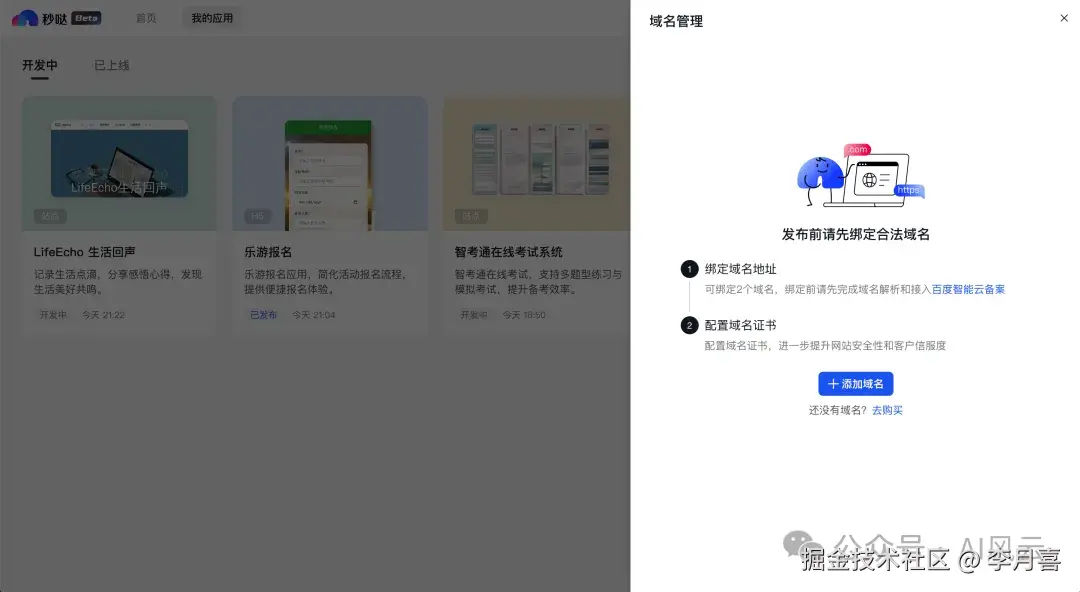
Task: Click step 1 icon 绑定域名地址
Action: [x=689, y=268]
